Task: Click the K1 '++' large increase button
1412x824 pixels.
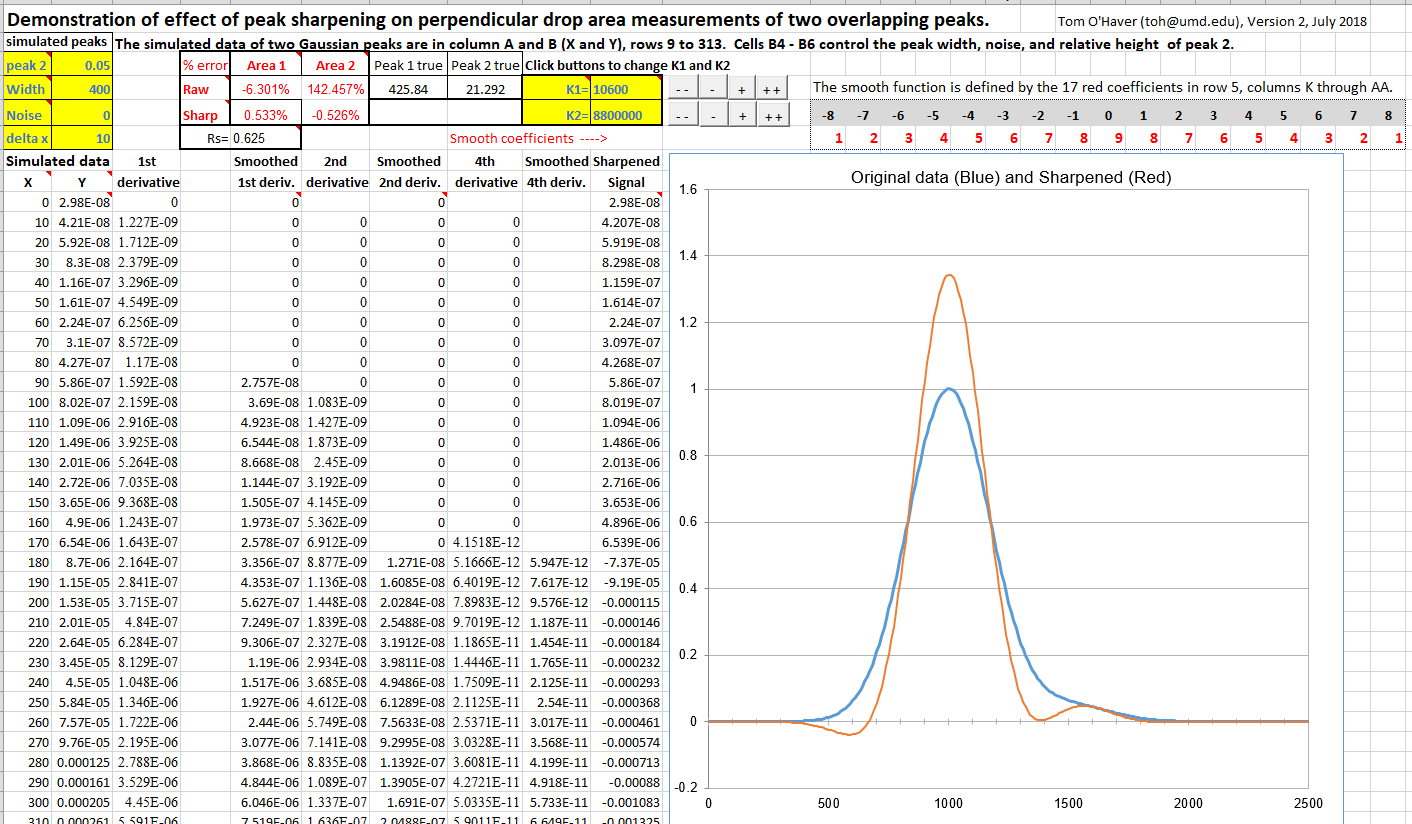Action: point(771,90)
